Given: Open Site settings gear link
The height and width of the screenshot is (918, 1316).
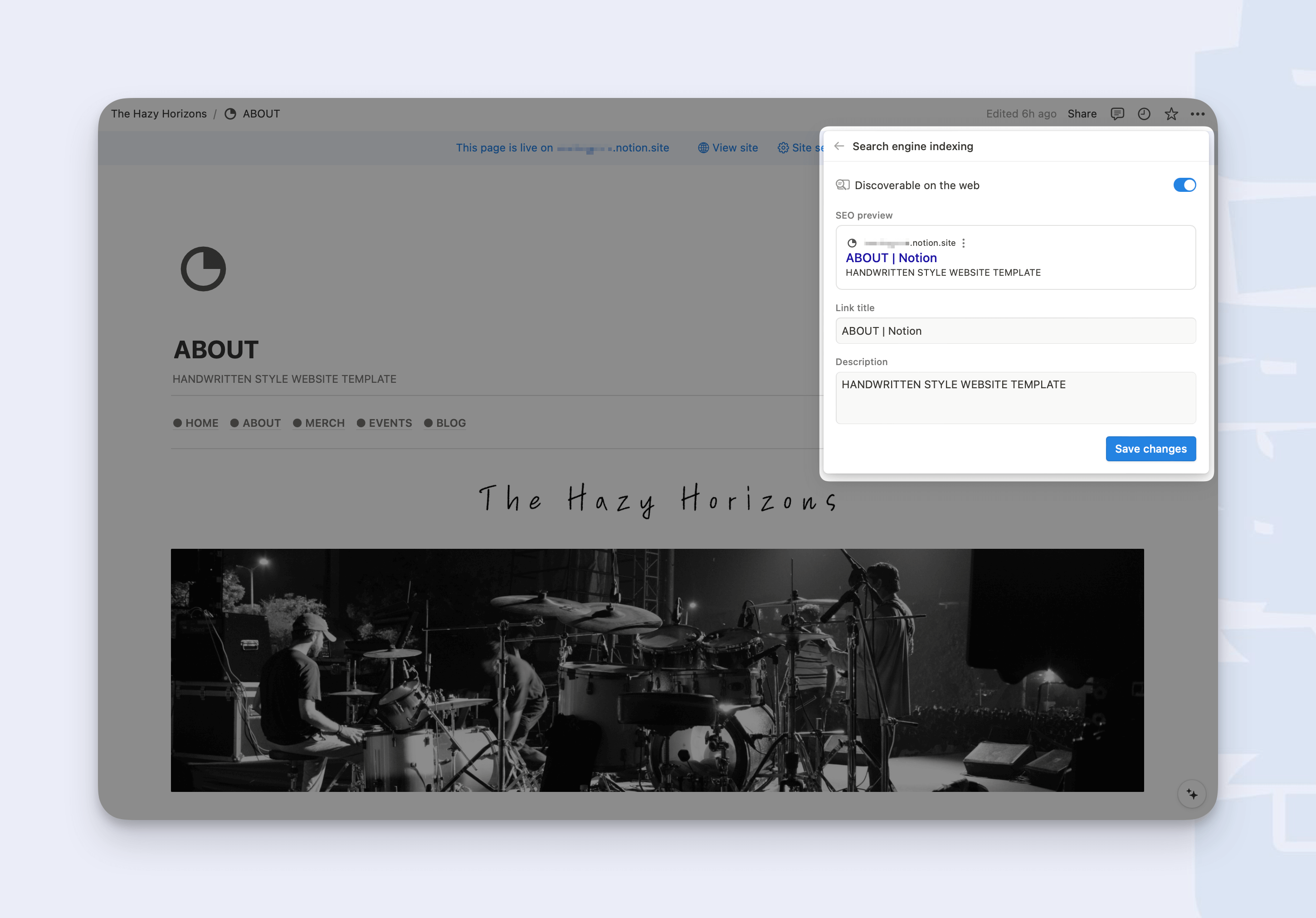Looking at the screenshot, I should [x=801, y=147].
